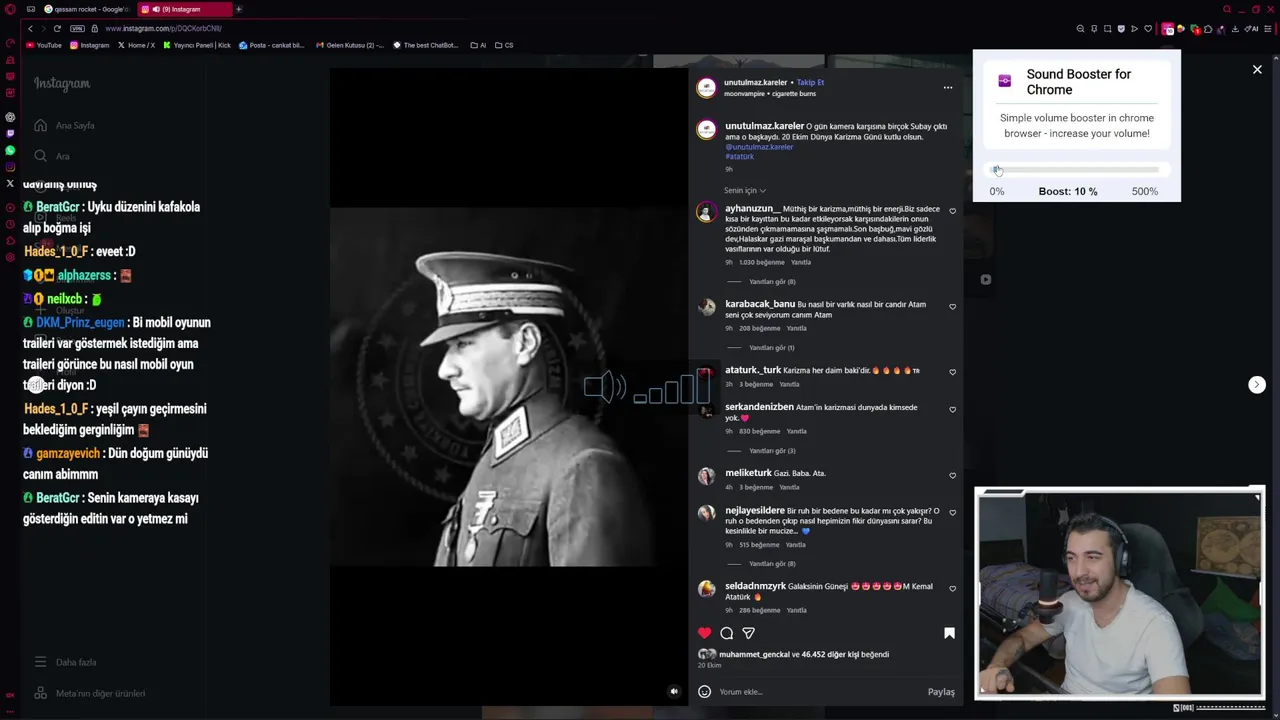Like meliketurk's comment
The image size is (1280, 720).
pyautogui.click(x=952, y=475)
